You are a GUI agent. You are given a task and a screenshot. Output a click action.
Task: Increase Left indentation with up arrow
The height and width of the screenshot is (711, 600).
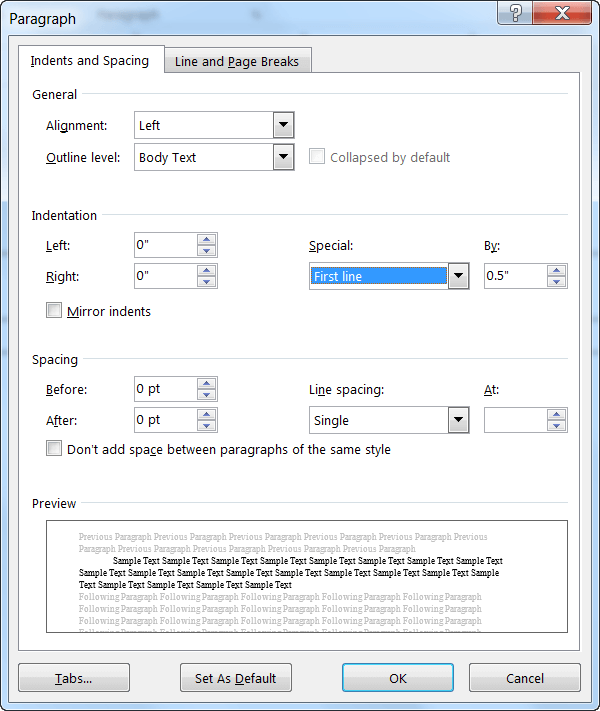(207, 240)
